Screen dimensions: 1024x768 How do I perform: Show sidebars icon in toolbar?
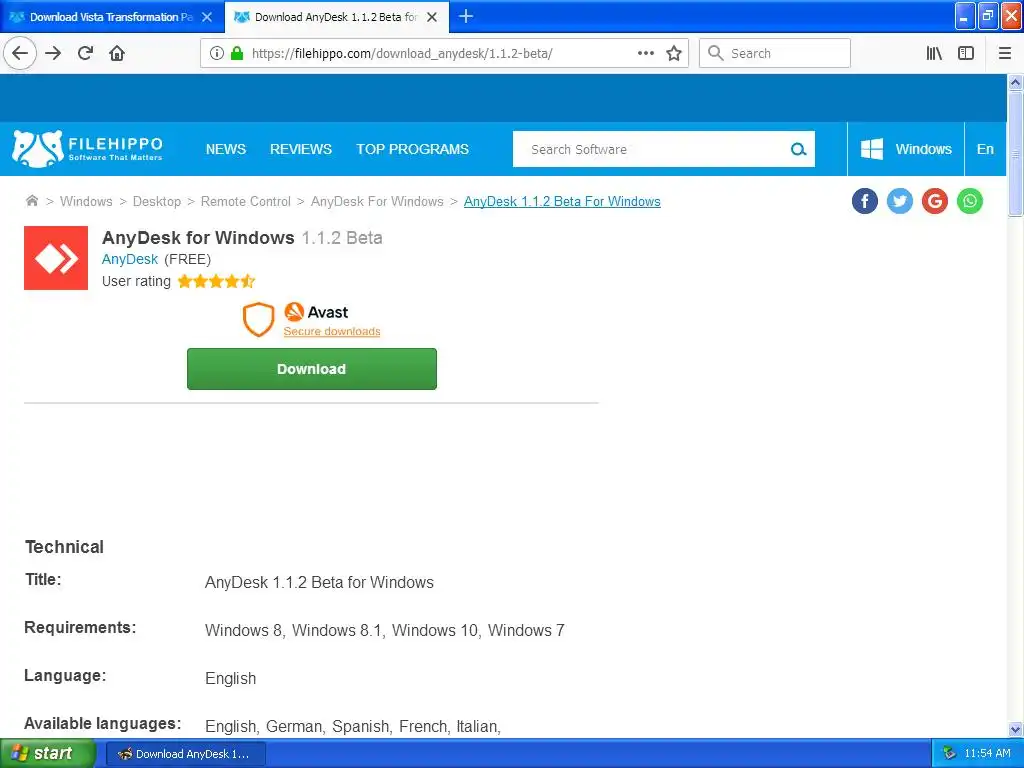point(966,53)
